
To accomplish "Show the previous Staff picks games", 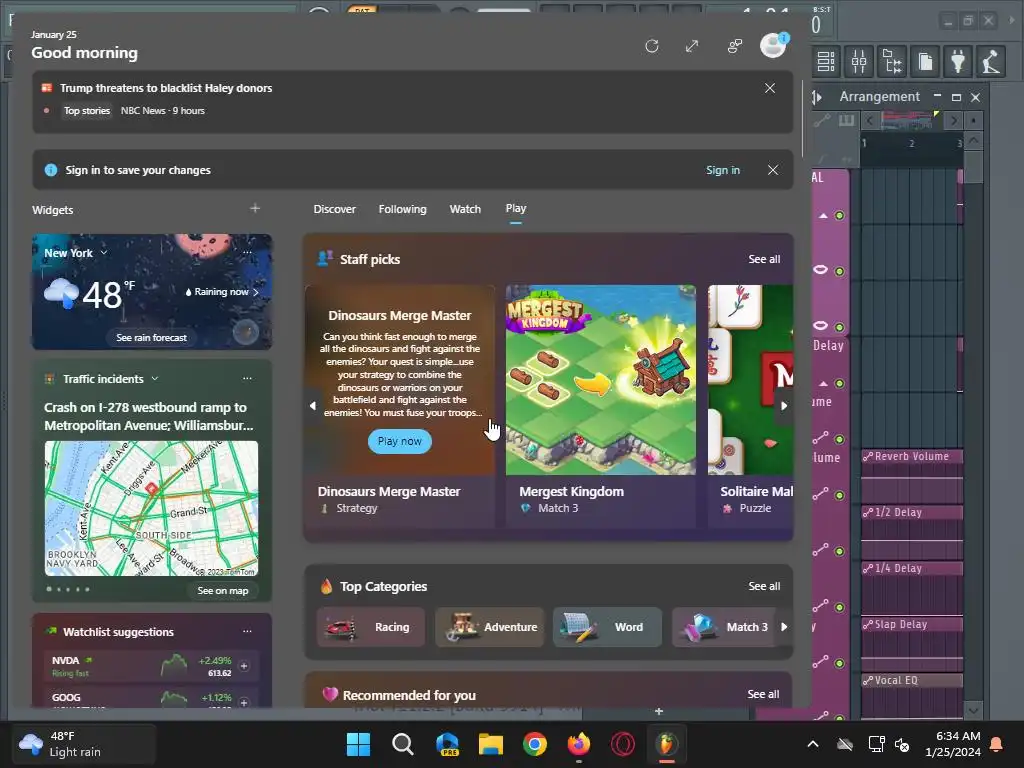I will (313, 406).
